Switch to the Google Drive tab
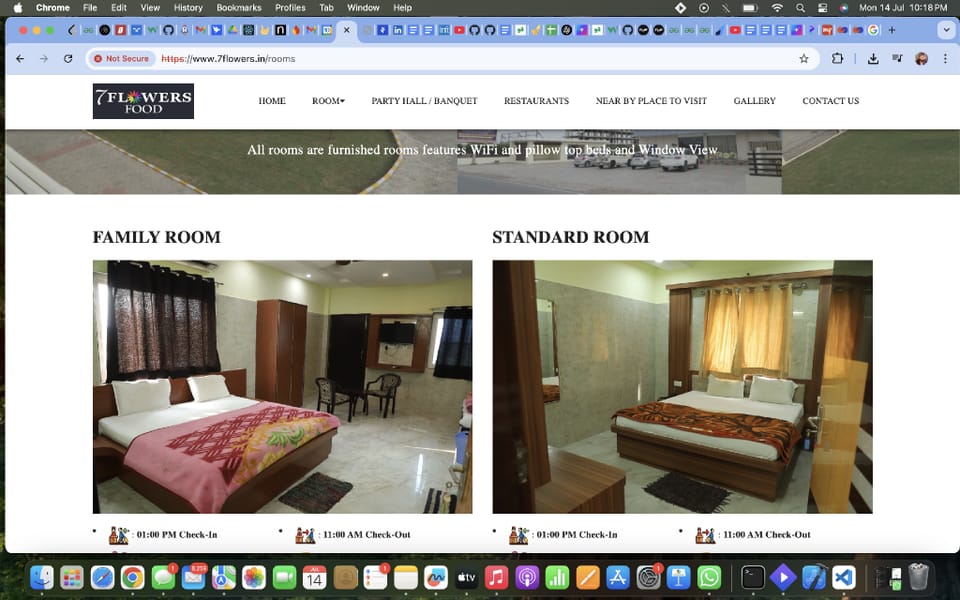Image resolution: width=960 pixels, height=600 pixels. coord(233,30)
